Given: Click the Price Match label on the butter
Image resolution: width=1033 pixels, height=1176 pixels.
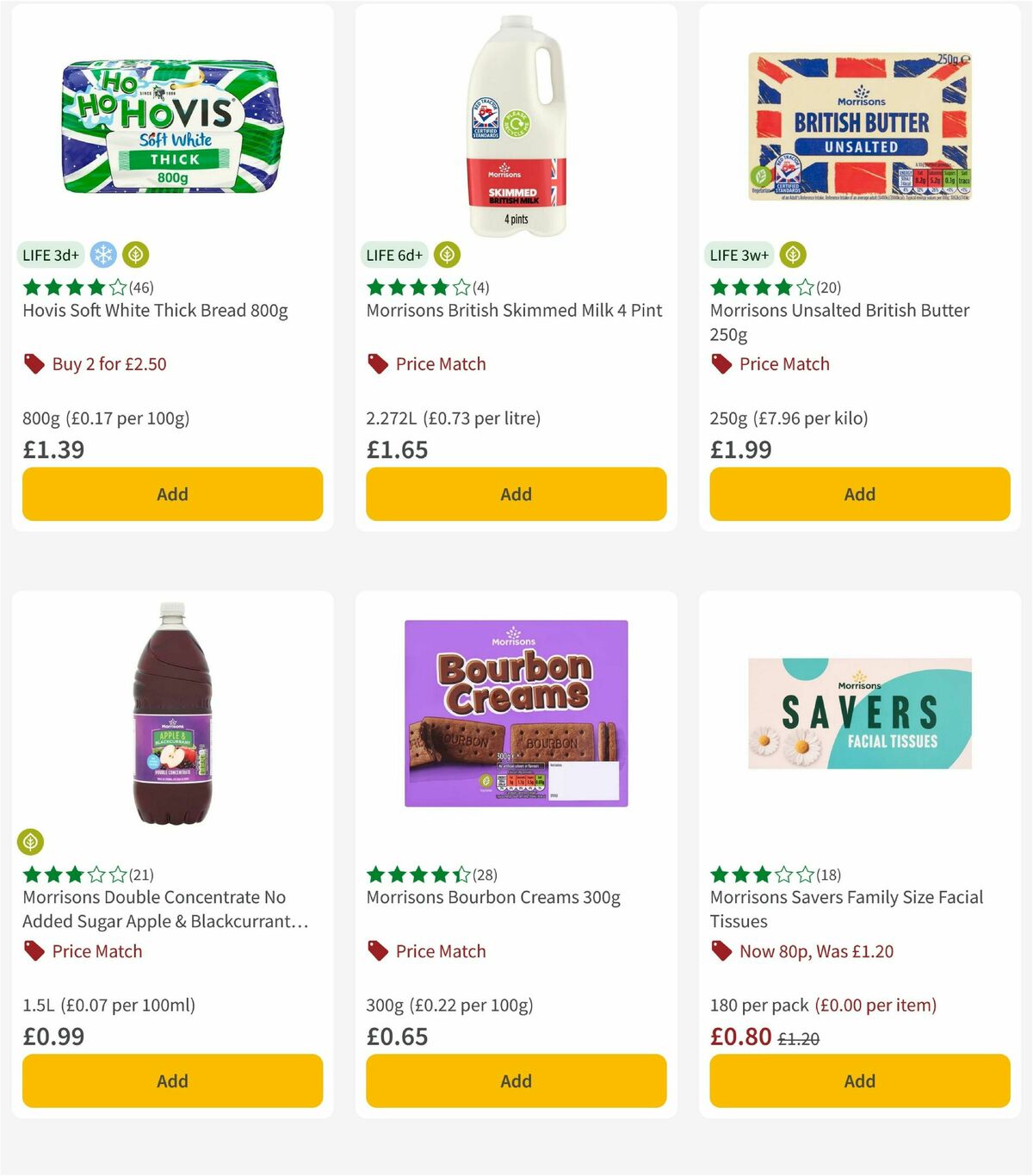Looking at the screenshot, I should (x=783, y=364).
